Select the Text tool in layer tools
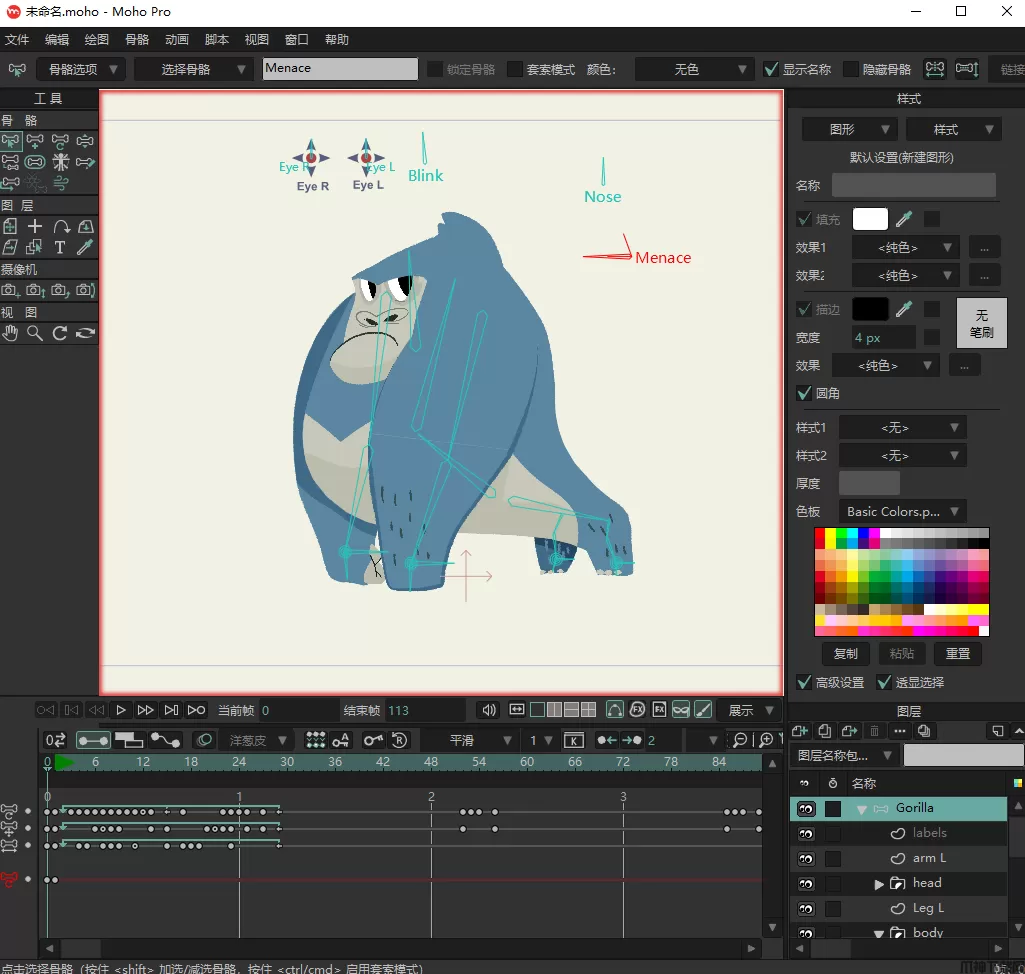The height and width of the screenshot is (974, 1025). coord(60,247)
